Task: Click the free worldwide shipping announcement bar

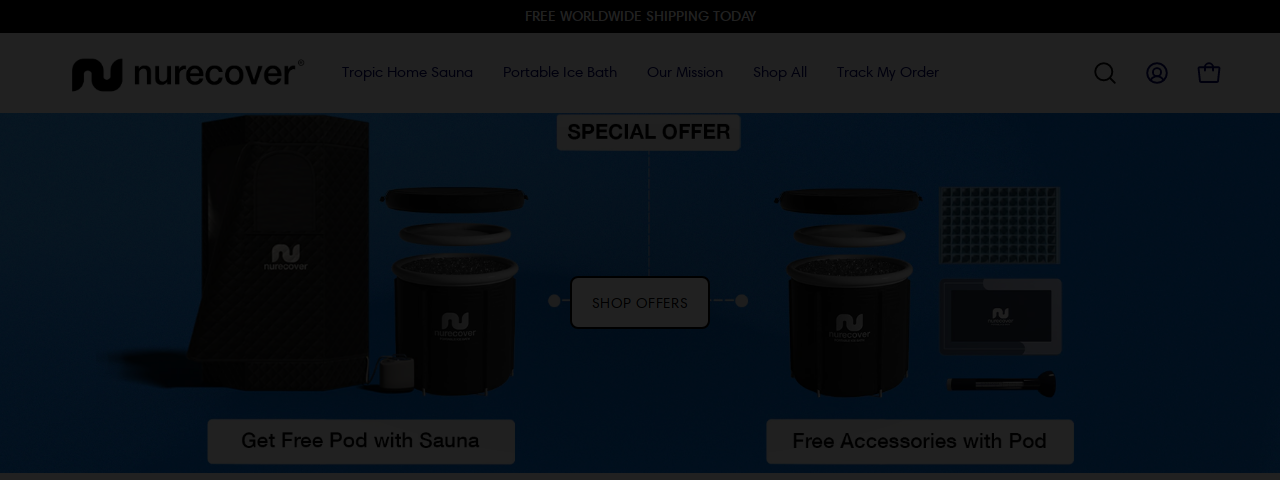Action: pos(640,16)
